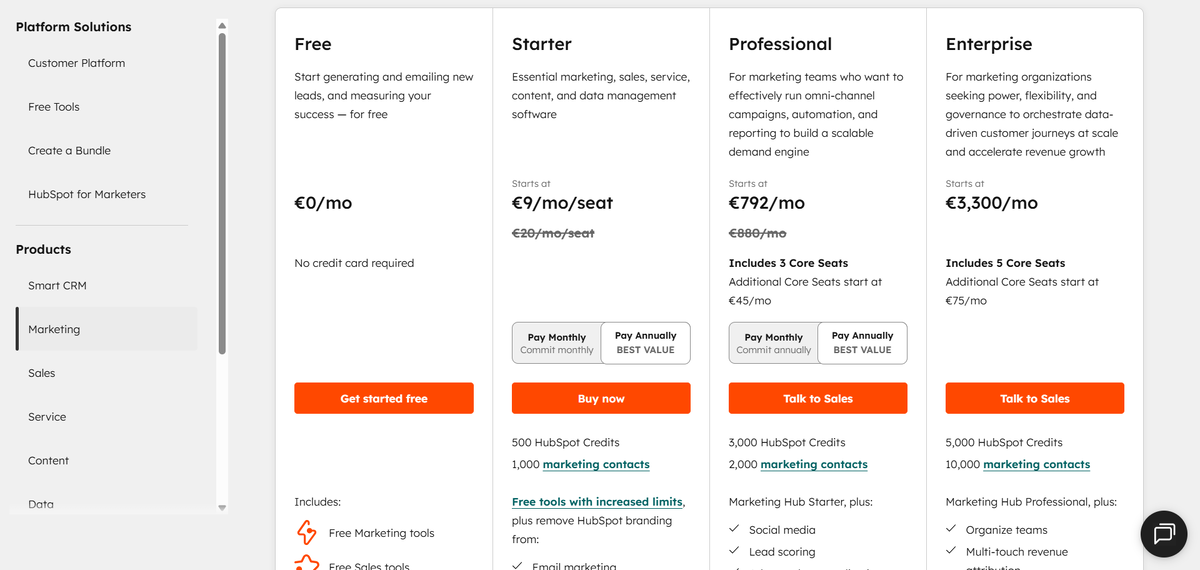Image resolution: width=1200 pixels, height=570 pixels.
Task: Open HubSpot for Marketers sidebar entry
Action: [87, 195]
